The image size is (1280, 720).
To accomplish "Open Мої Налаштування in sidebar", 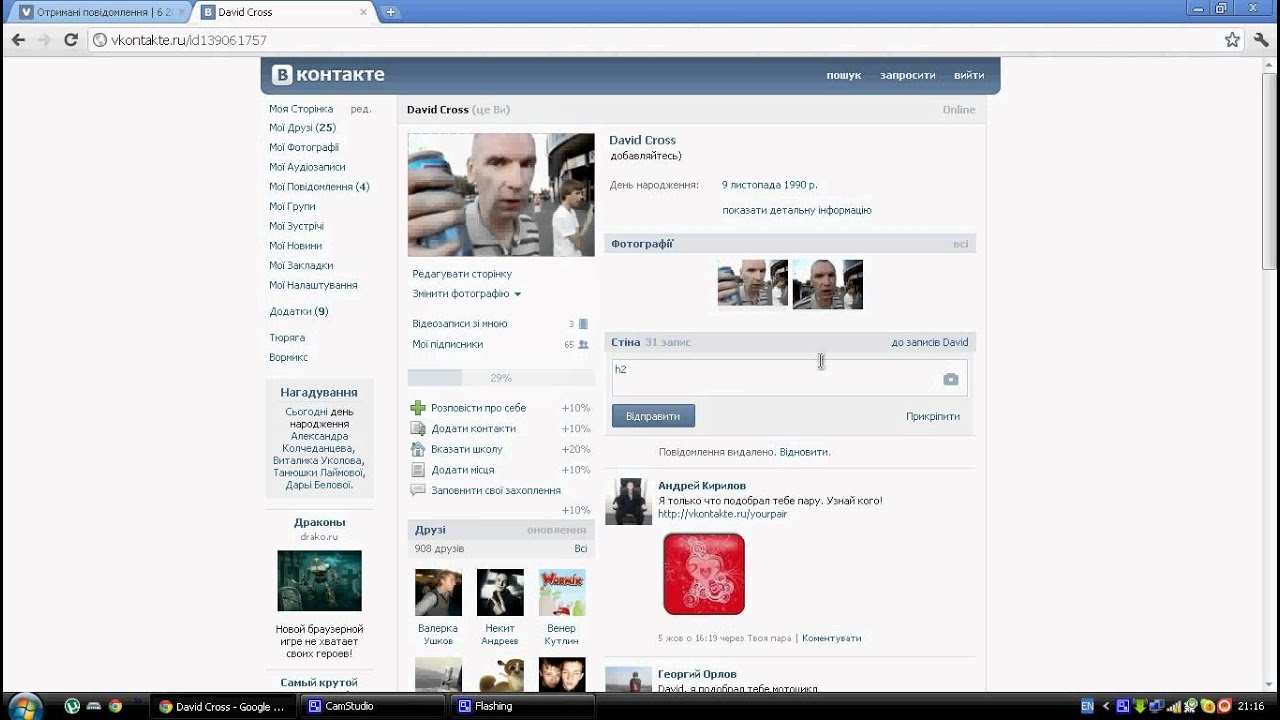I will click(x=313, y=285).
